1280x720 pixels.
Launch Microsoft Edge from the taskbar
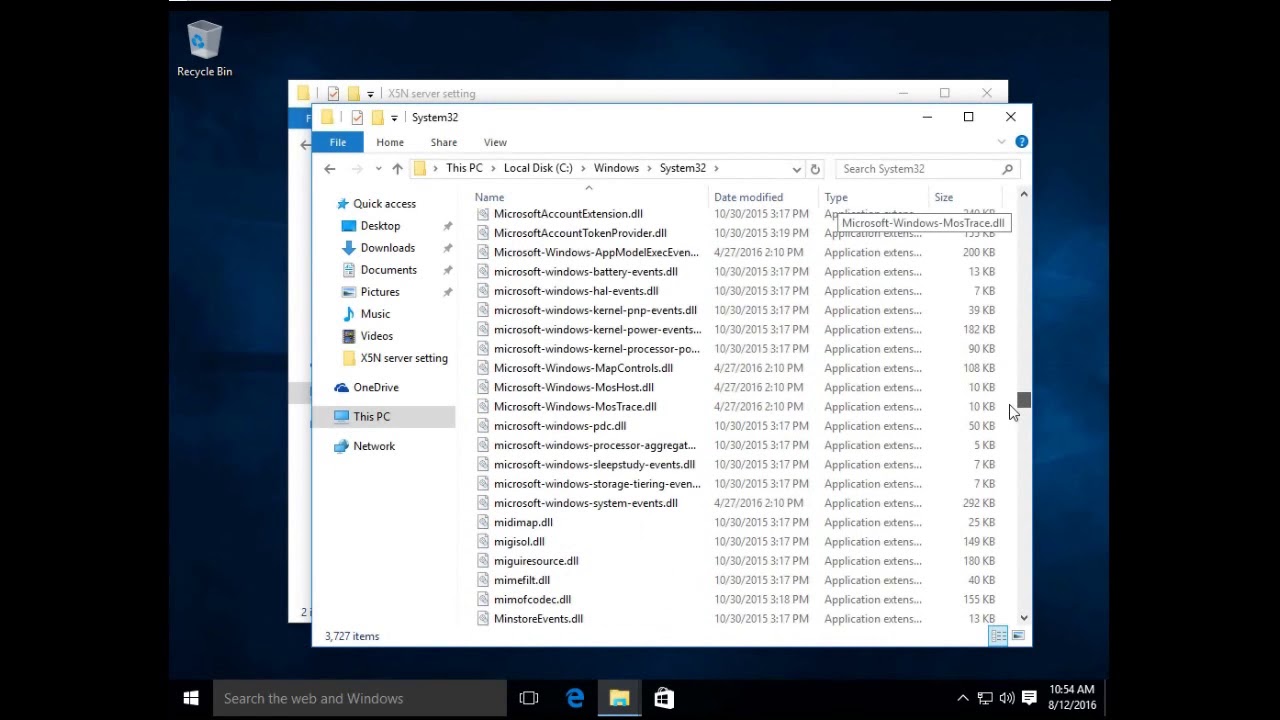click(575, 698)
